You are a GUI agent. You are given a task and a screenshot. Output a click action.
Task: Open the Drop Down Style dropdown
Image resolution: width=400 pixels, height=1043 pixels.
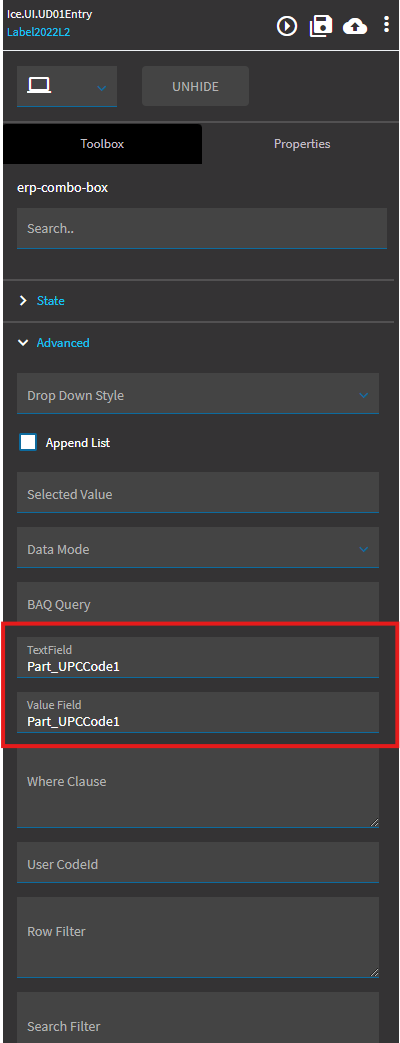[x=198, y=394]
